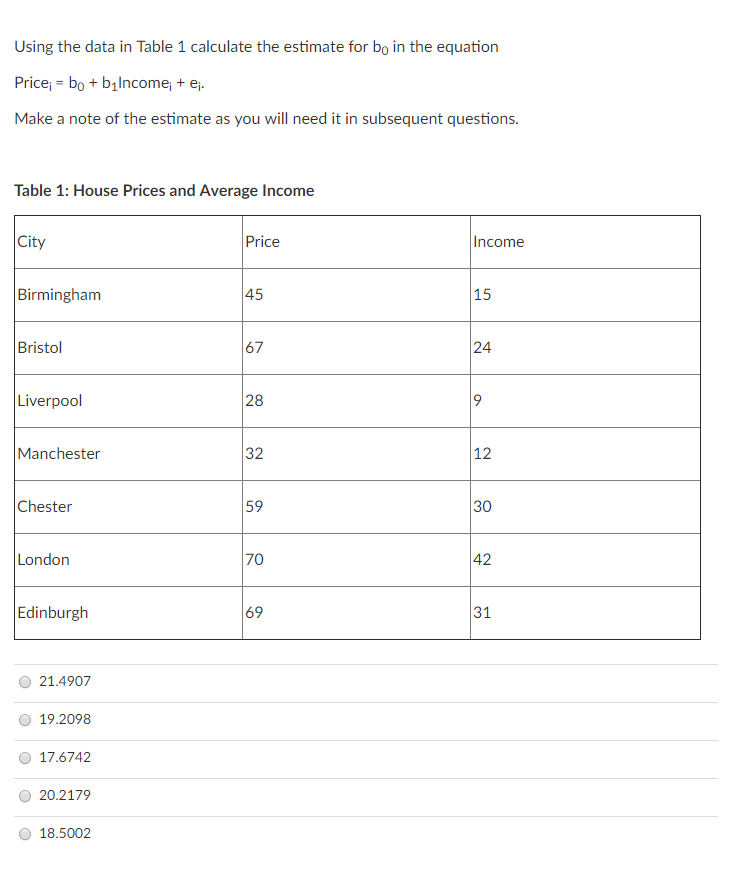Select the radio button for answer 20.2179

click(x=24, y=795)
